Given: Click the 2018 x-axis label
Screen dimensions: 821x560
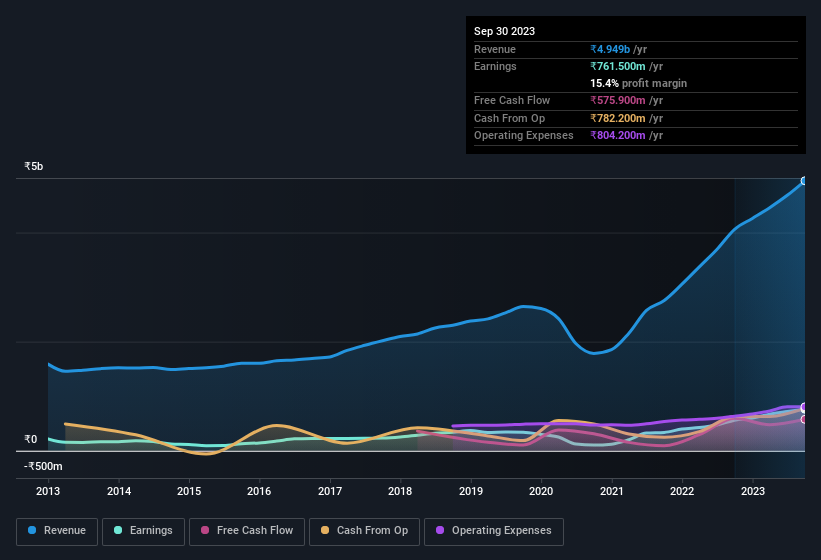Looking at the screenshot, I should (400, 491).
